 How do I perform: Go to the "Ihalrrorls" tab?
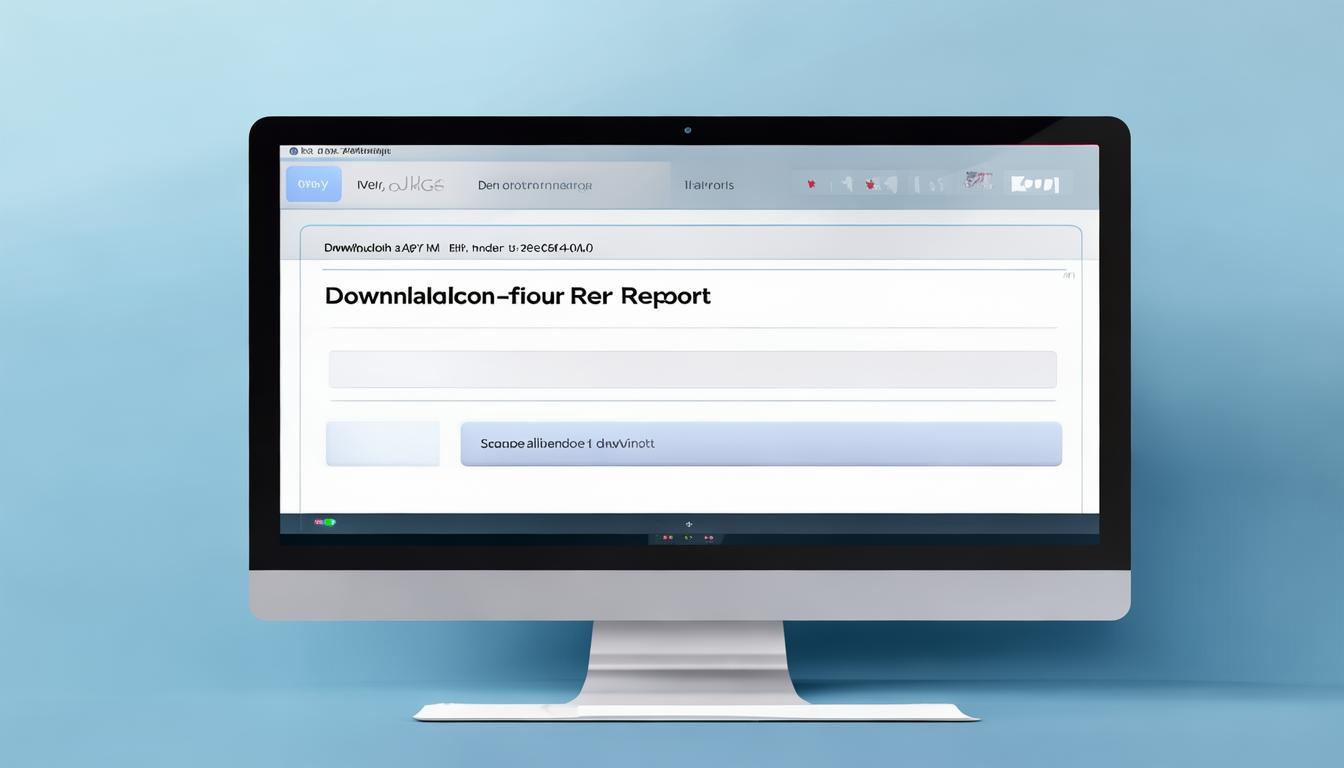[709, 185]
